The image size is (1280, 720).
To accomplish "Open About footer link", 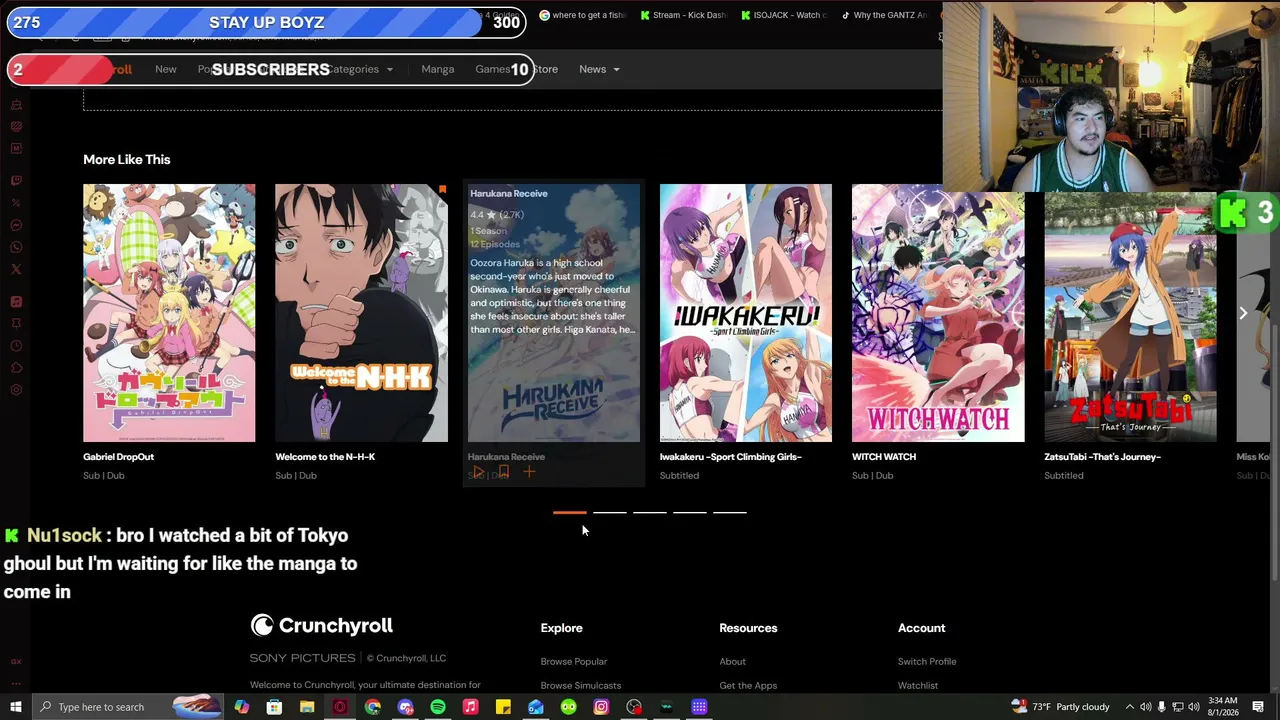I will (x=732, y=662).
